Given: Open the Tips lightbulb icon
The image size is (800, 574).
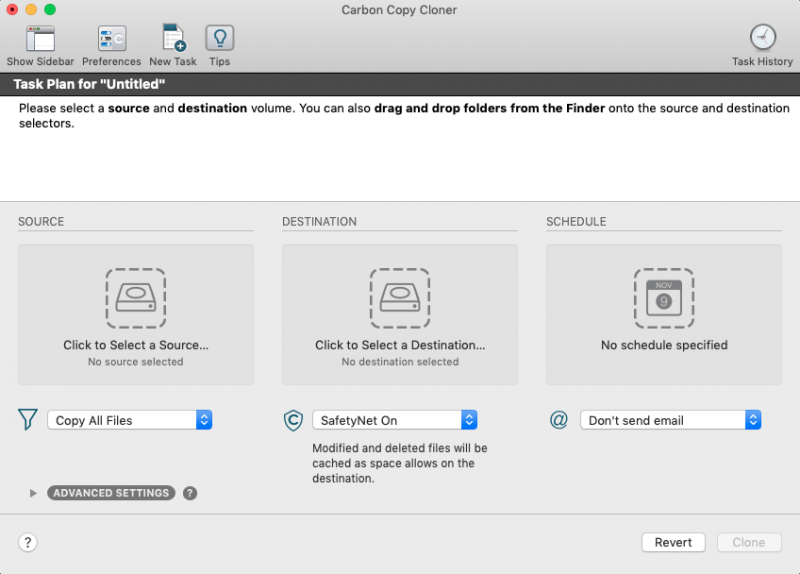Looking at the screenshot, I should pyautogui.click(x=220, y=38).
